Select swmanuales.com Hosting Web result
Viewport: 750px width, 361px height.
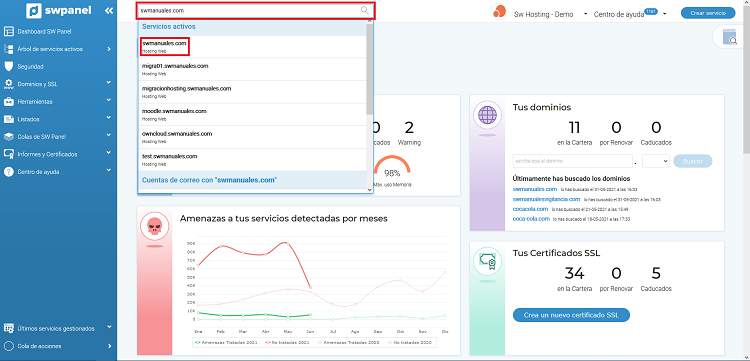point(252,46)
